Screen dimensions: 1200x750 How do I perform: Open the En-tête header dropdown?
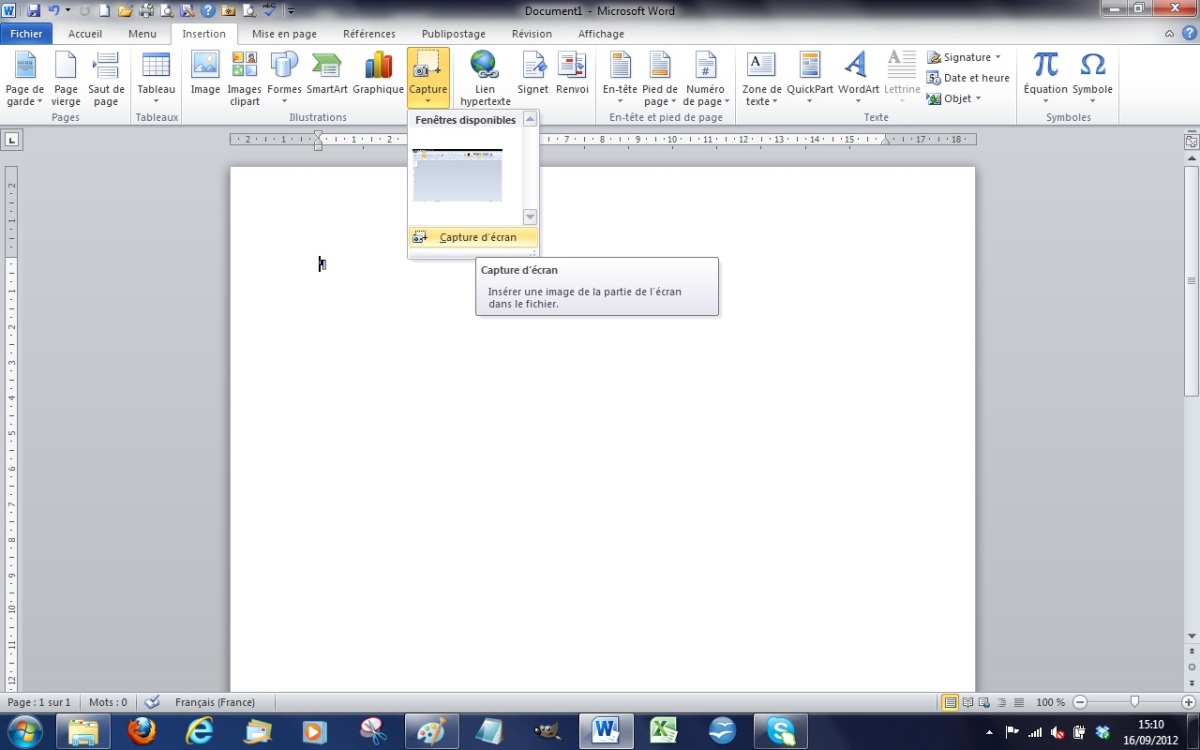coord(620,79)
